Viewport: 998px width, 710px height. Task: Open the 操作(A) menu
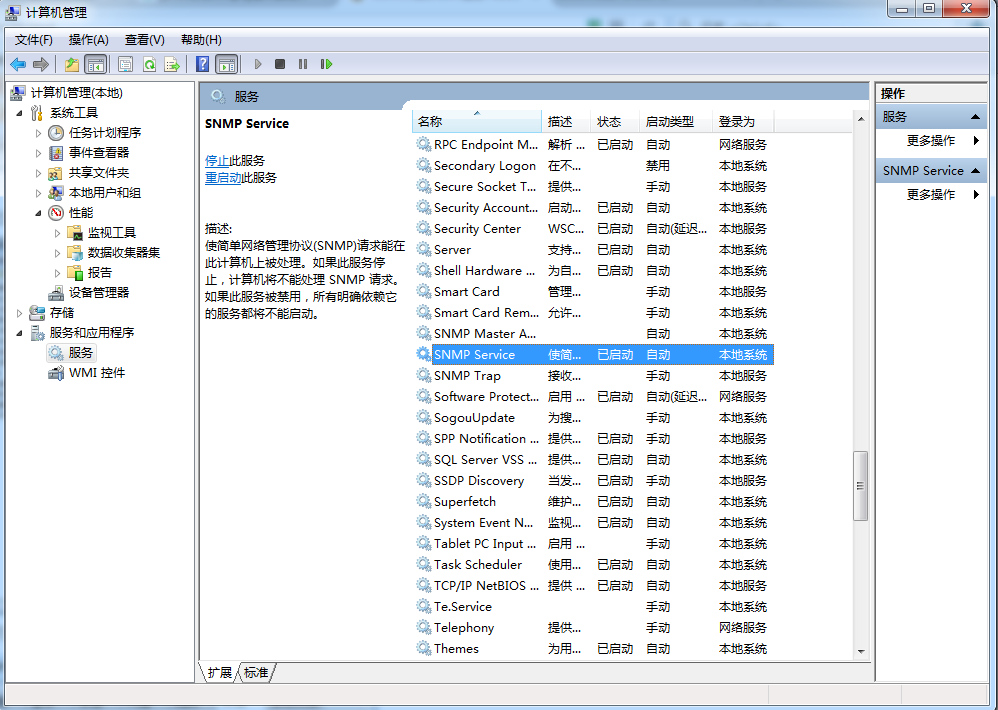pyautogui.click(x=88, y=40)
